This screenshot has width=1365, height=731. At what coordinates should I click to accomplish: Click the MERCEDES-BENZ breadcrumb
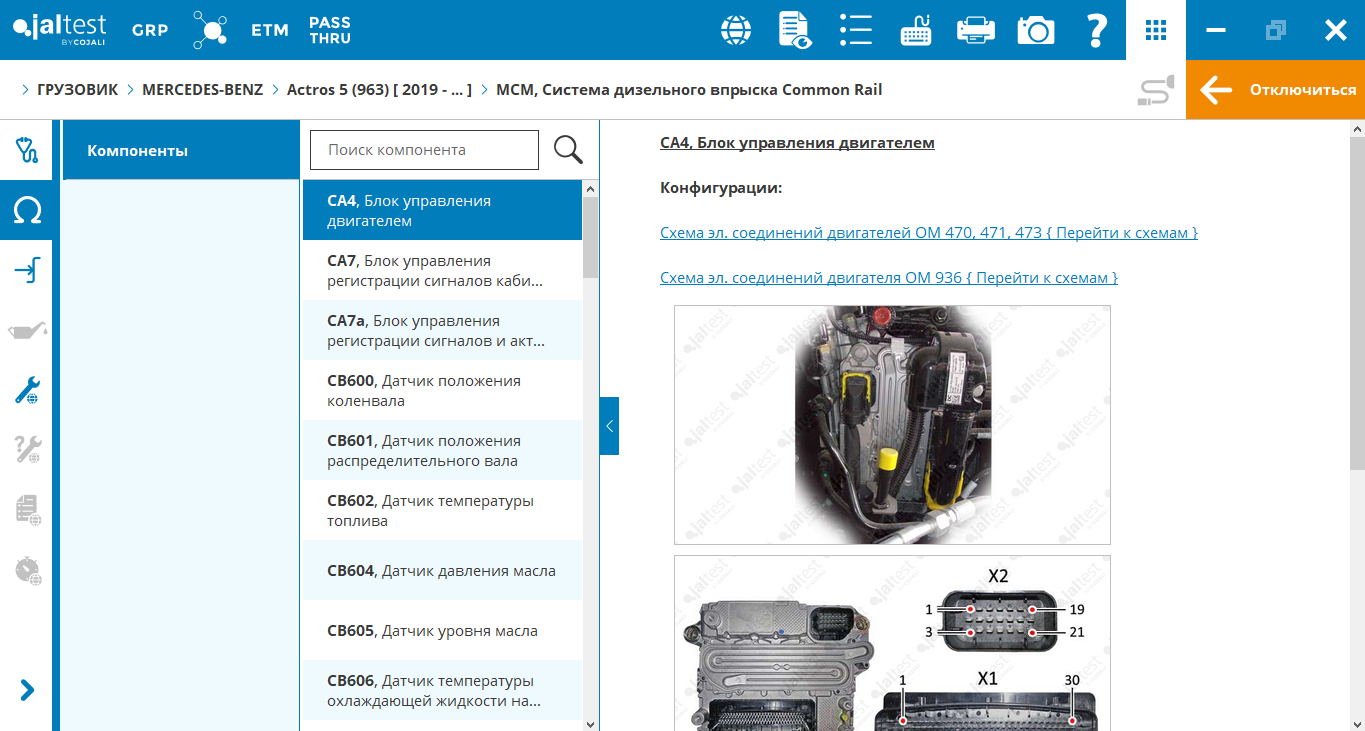tap(203, 90)
